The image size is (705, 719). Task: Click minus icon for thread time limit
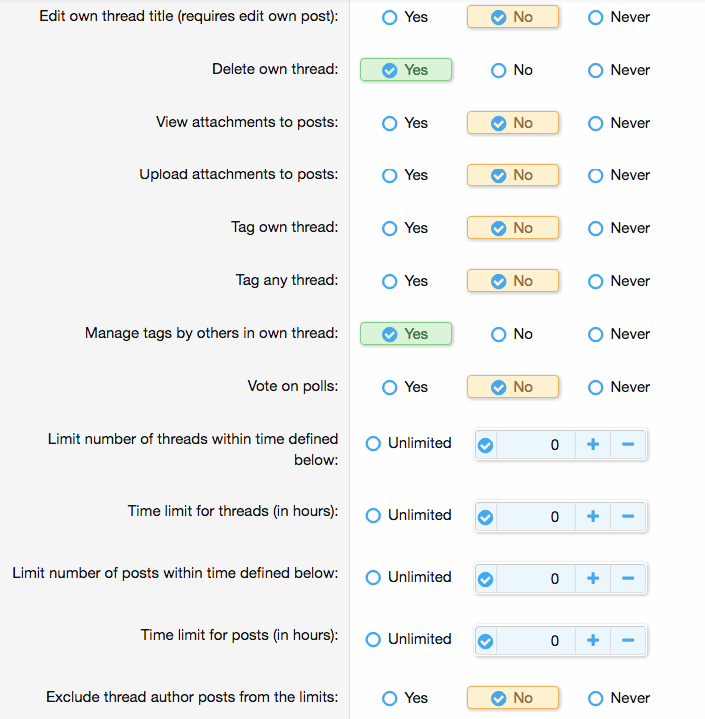628,516
